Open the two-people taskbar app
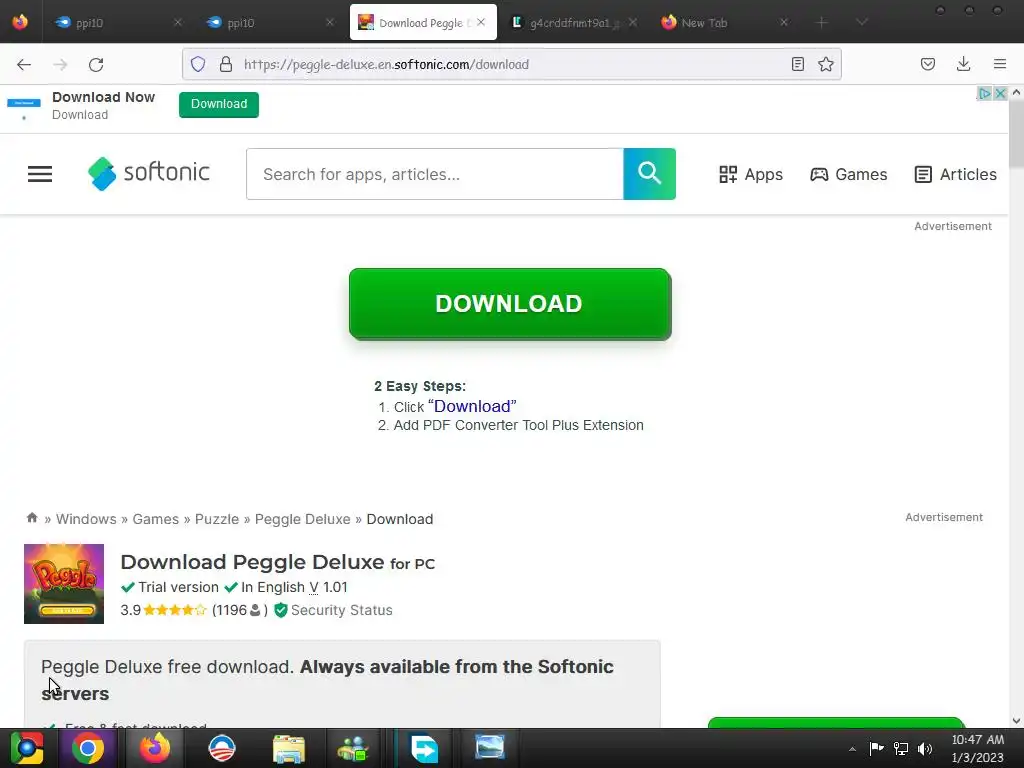Screen dimensions: 1024x768 pos(353,748)
